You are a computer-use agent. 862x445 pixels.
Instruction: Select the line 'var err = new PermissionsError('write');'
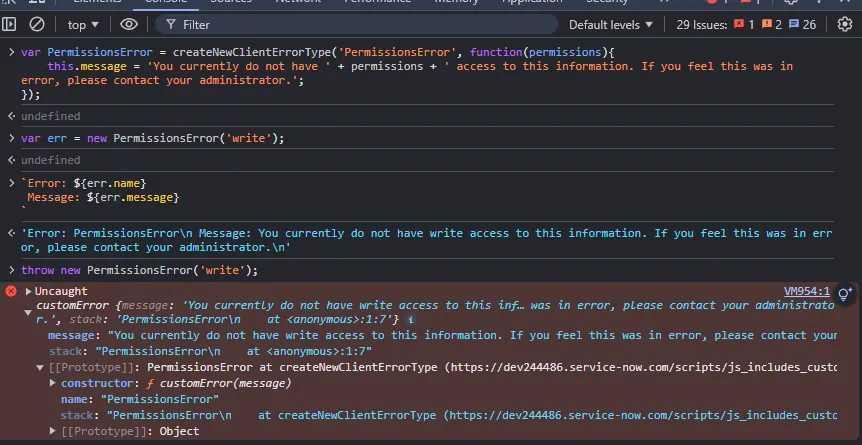(x=153, y=138)
